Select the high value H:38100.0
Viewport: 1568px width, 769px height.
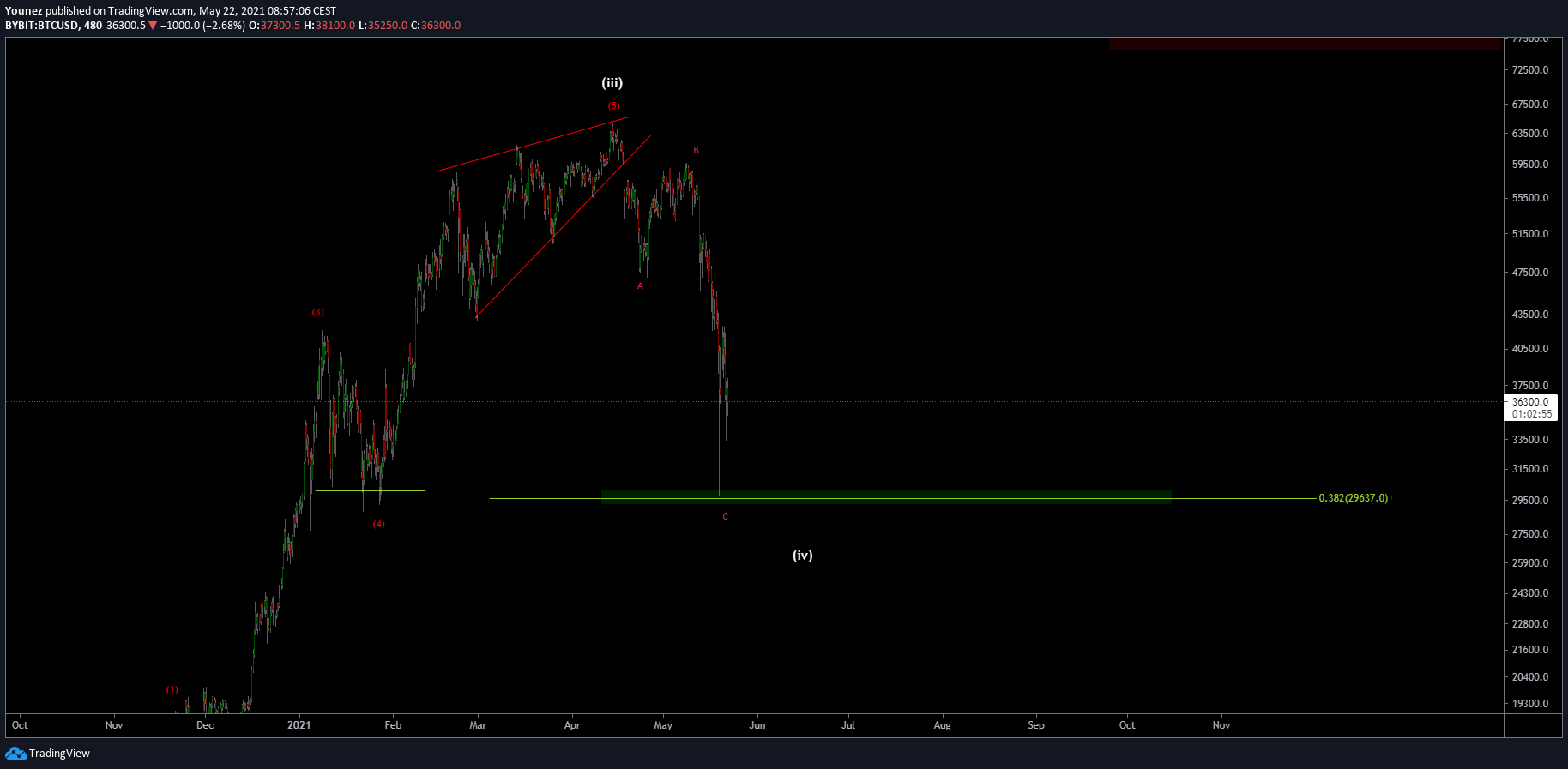point(329,26)
